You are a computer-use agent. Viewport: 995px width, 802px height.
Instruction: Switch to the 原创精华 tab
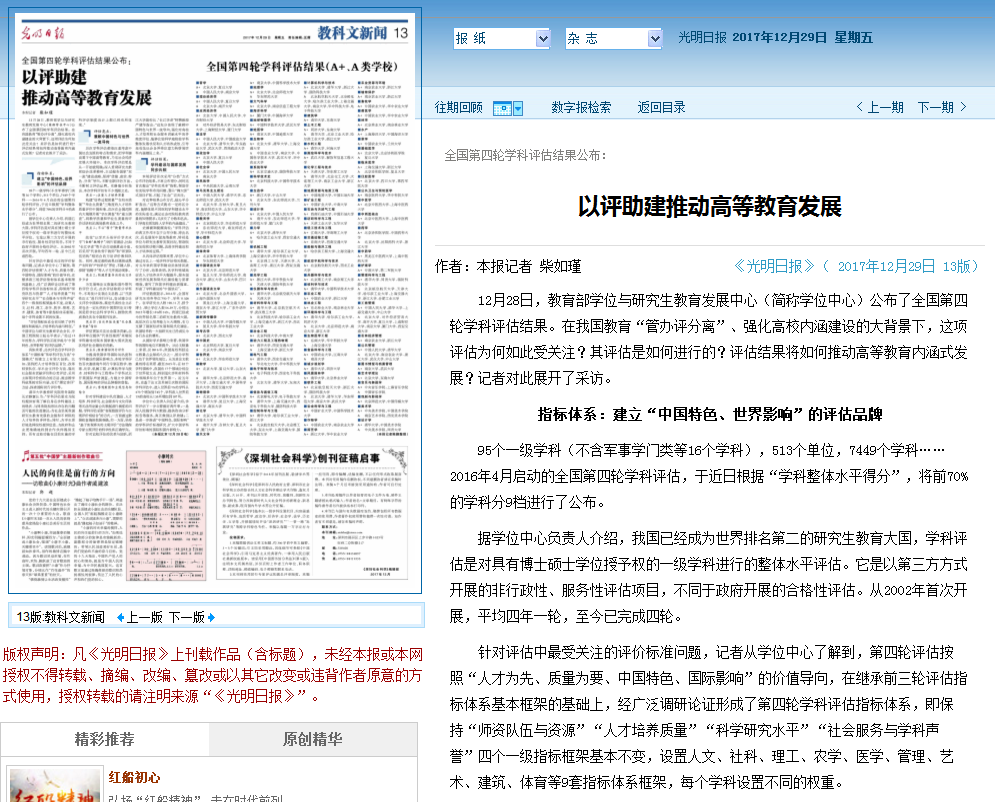pyautogui.click(x=313, y=739)
